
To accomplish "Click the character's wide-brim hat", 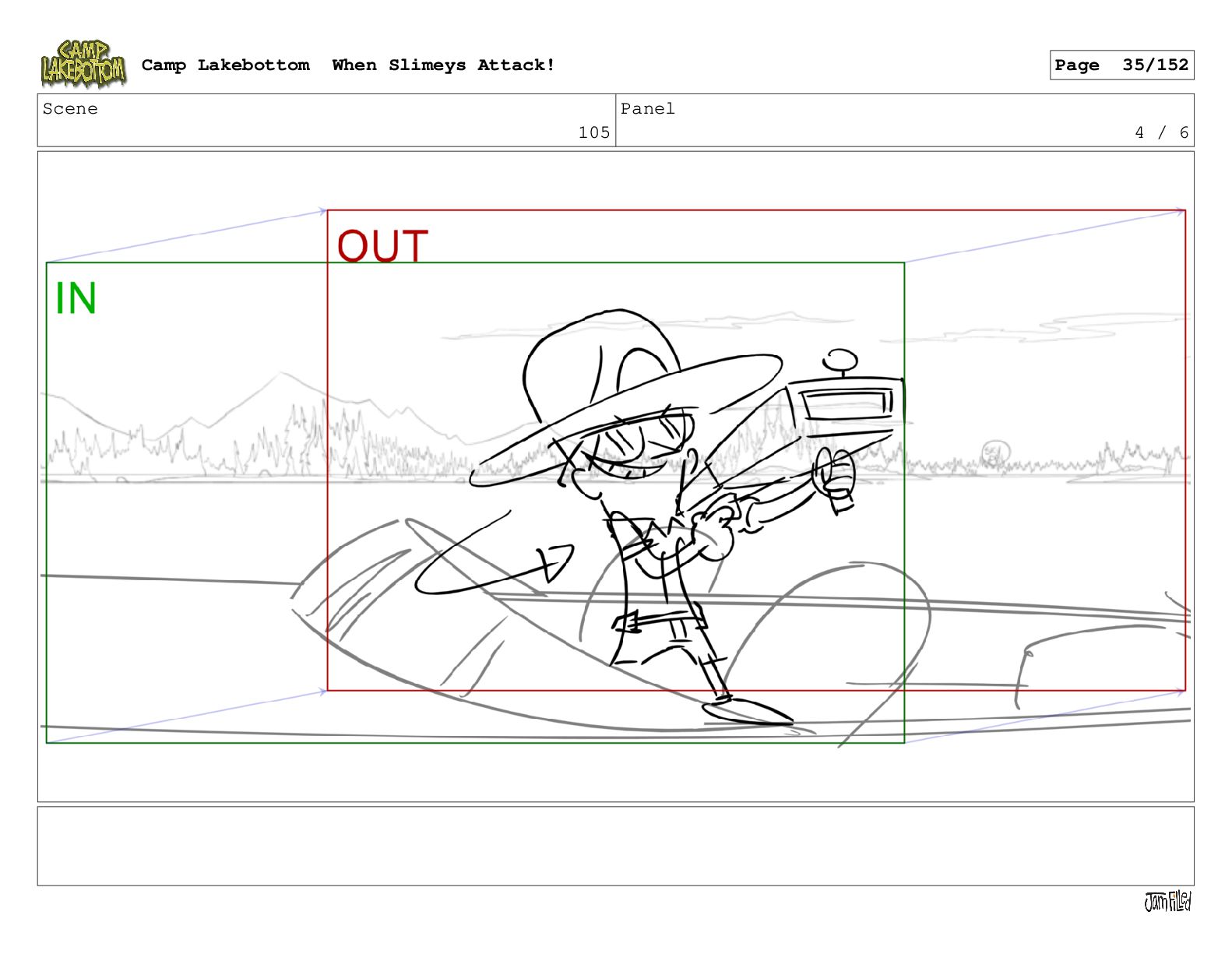I will point(625,397).
